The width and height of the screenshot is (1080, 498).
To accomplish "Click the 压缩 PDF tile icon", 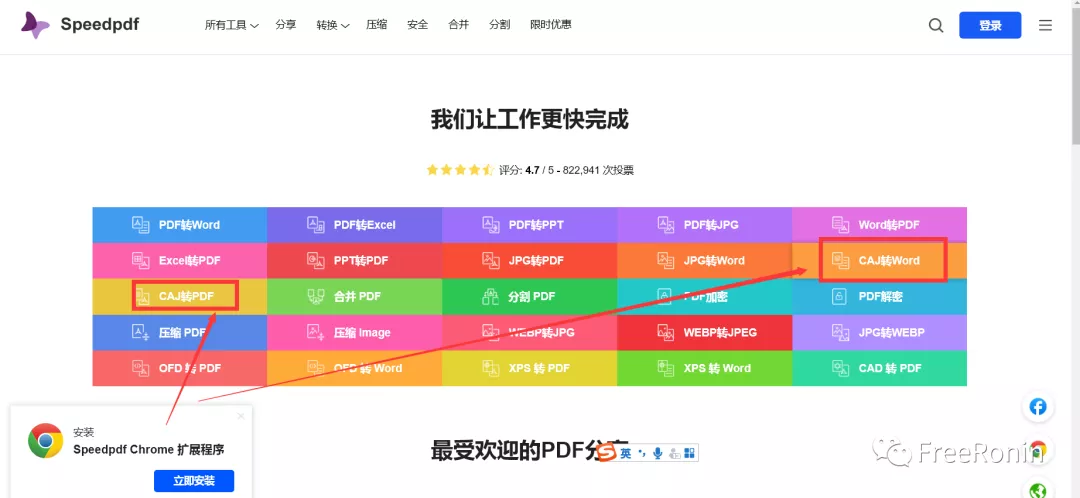I will coord(141,332).
